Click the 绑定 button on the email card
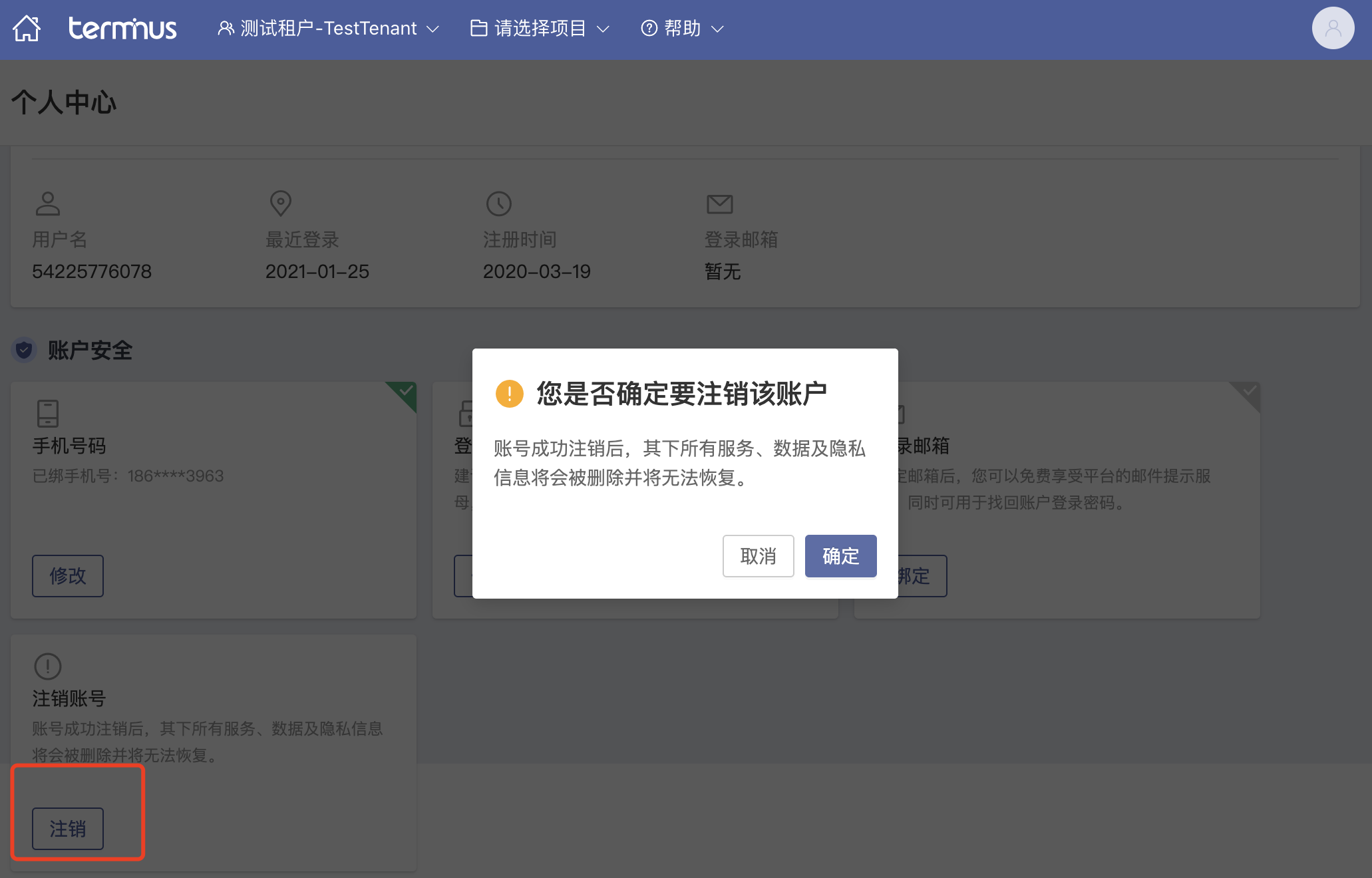This screenshot has height=878, width=1372. [x=922, y=576]
